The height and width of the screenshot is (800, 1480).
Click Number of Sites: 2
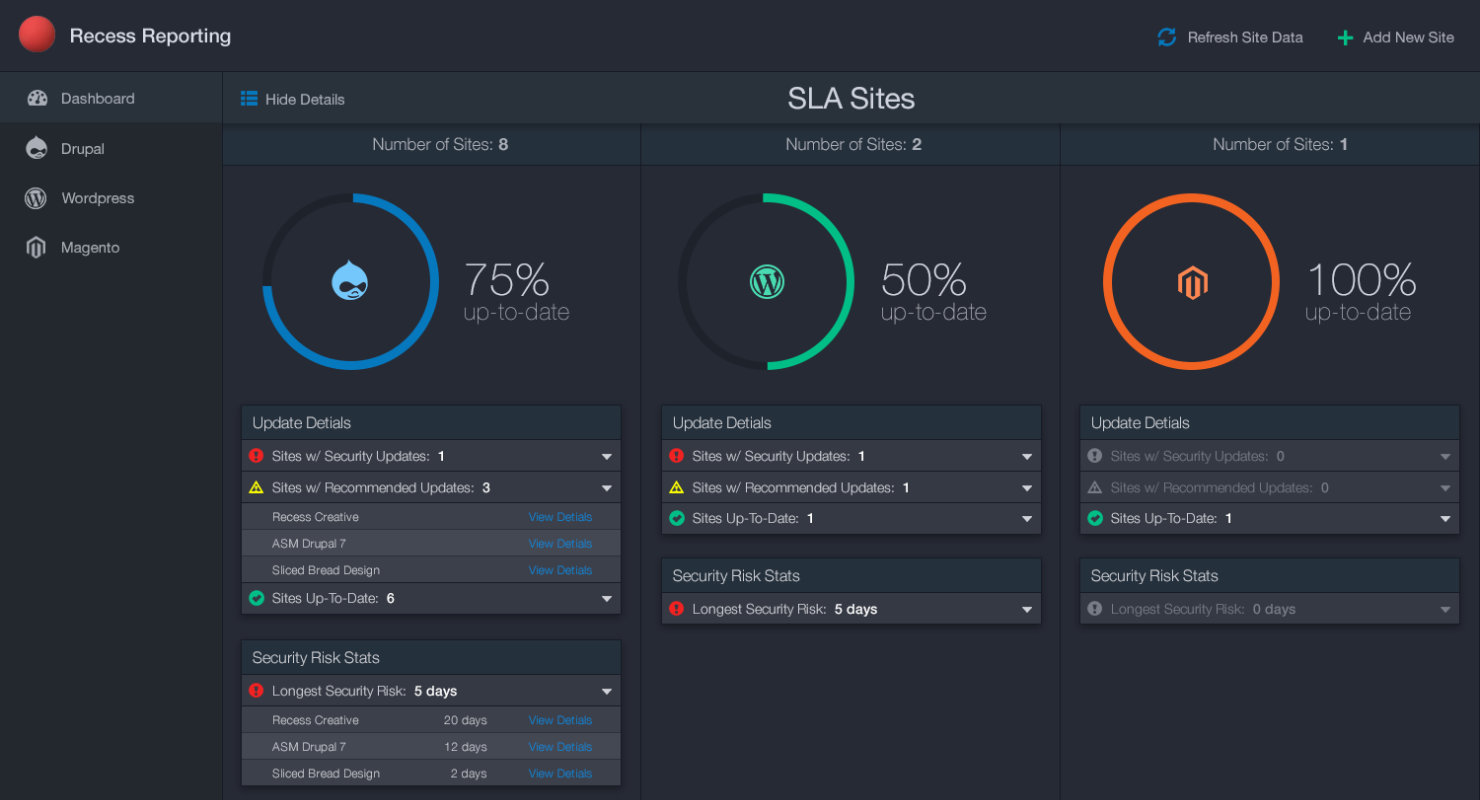point(853,144)
